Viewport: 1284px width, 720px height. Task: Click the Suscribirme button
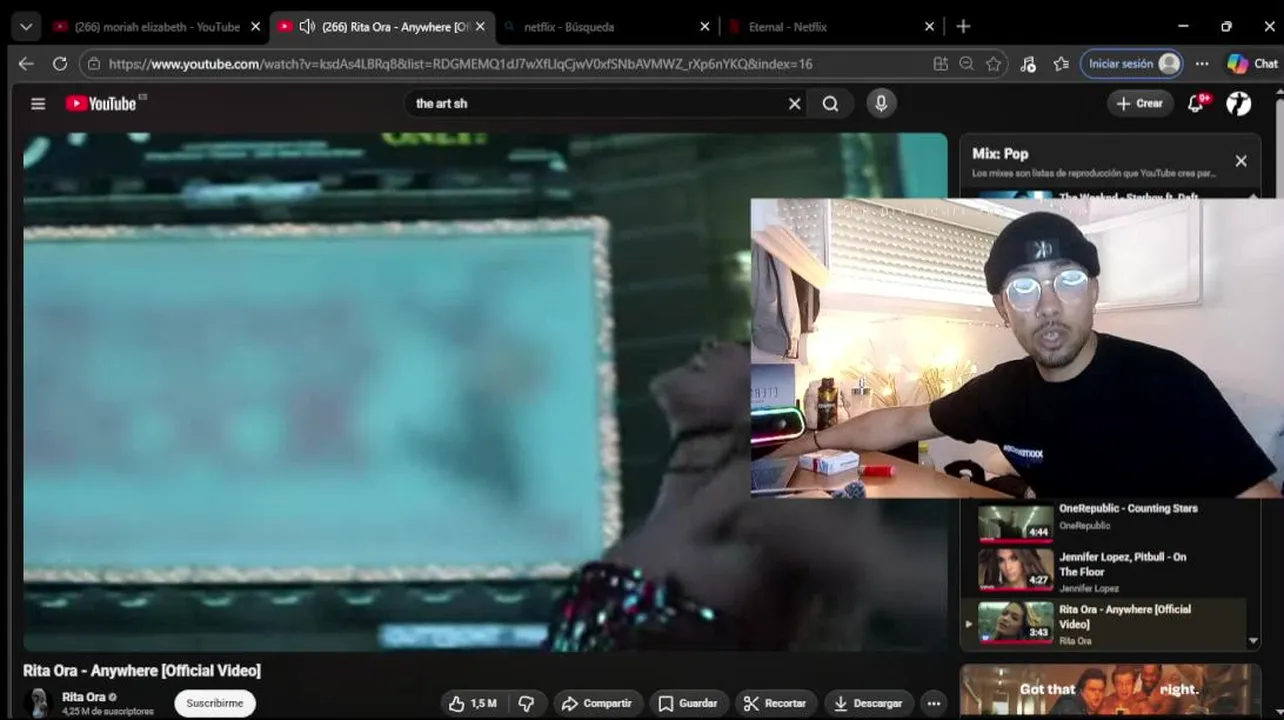click(x=215, y=703)
